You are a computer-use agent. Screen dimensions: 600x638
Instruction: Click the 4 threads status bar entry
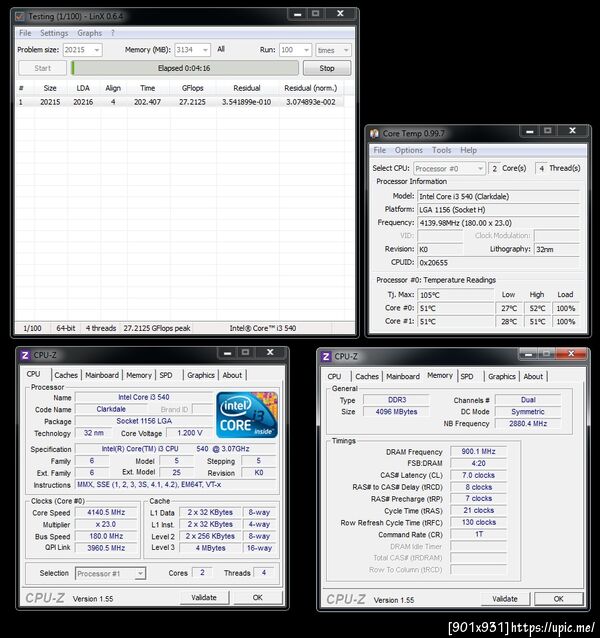pos(101,328)
